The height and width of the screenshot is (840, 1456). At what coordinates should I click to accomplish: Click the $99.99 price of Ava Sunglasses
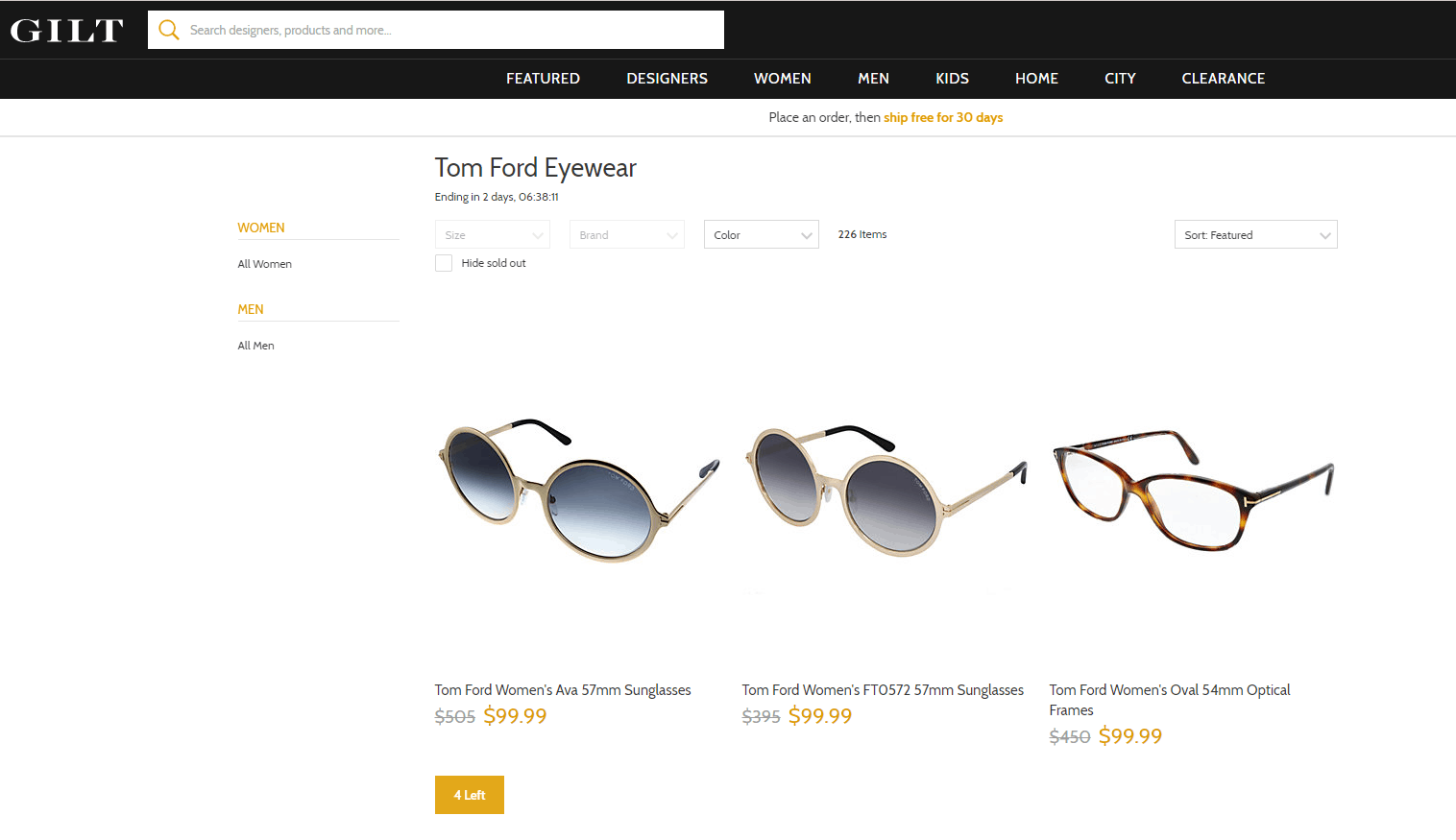point(515,716)
